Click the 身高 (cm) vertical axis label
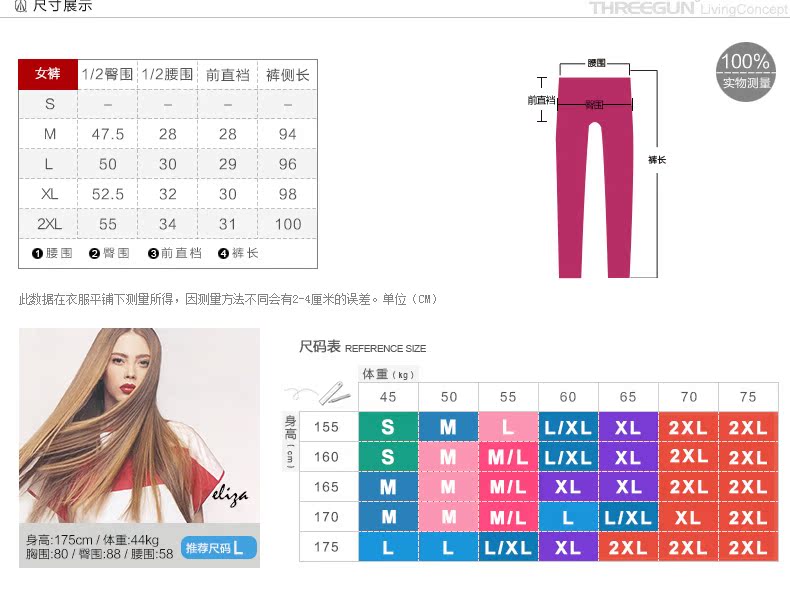790x606 pixels. coord(290,442)
